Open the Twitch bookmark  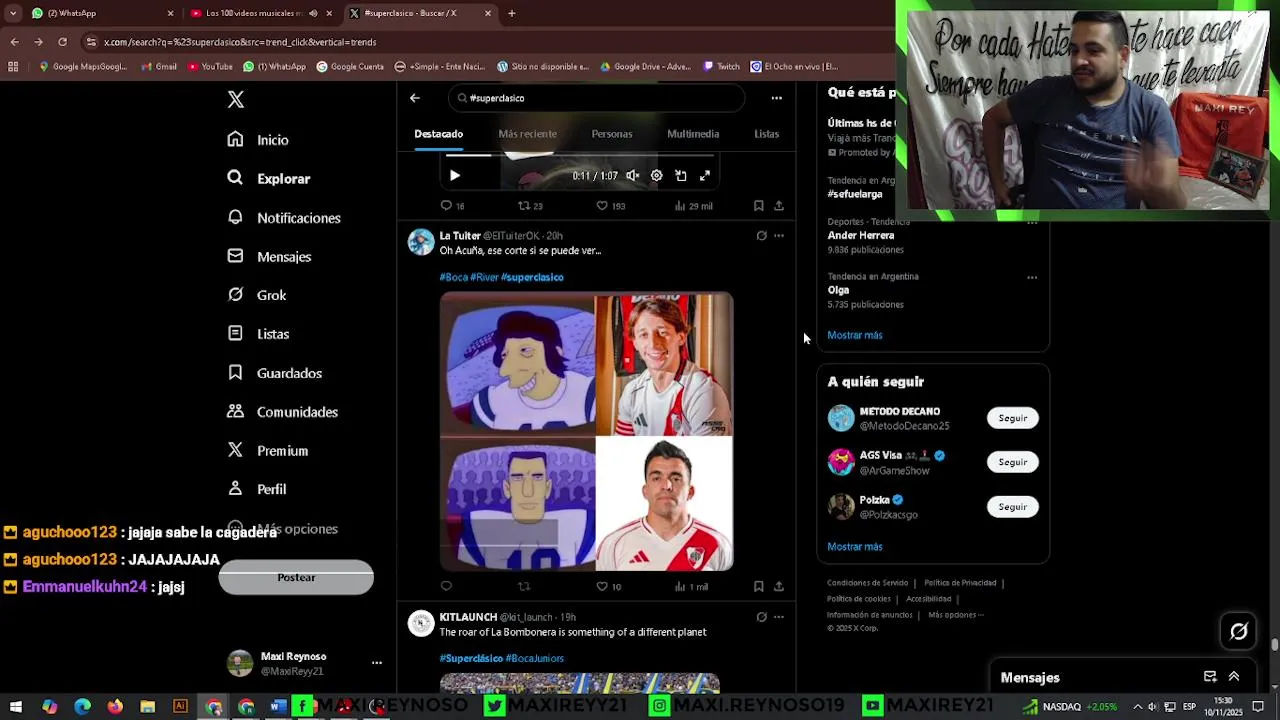[722, 67]
